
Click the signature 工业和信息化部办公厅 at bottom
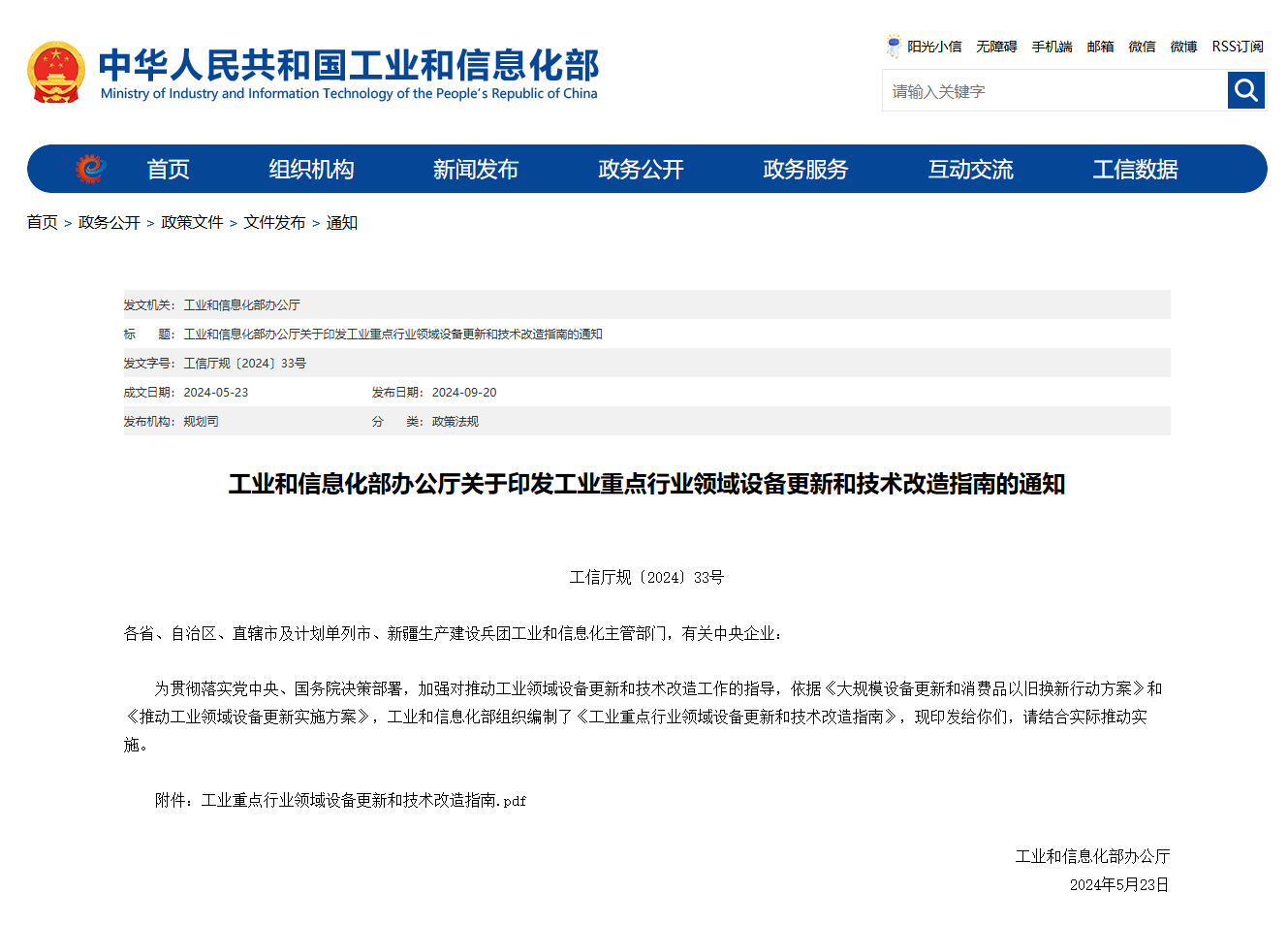point(1092,856)
